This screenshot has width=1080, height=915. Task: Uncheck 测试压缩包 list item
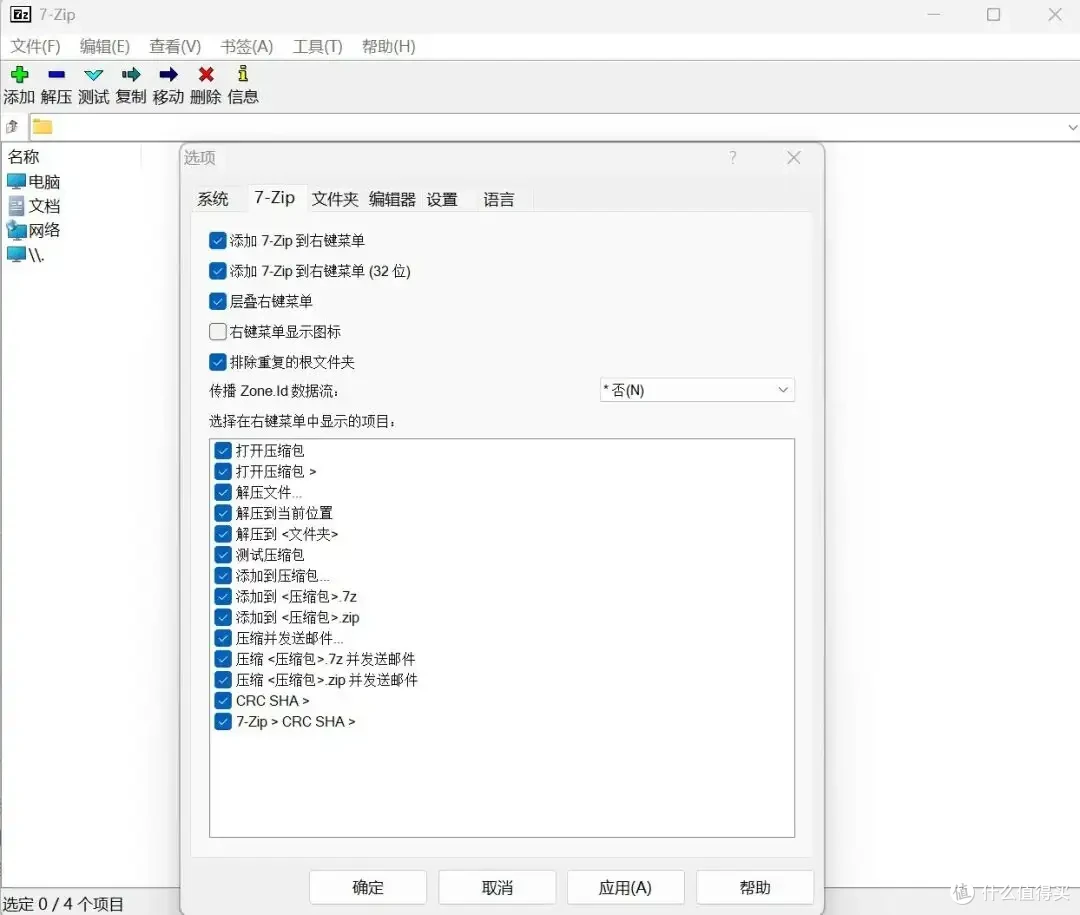click(x=222, y=555)
